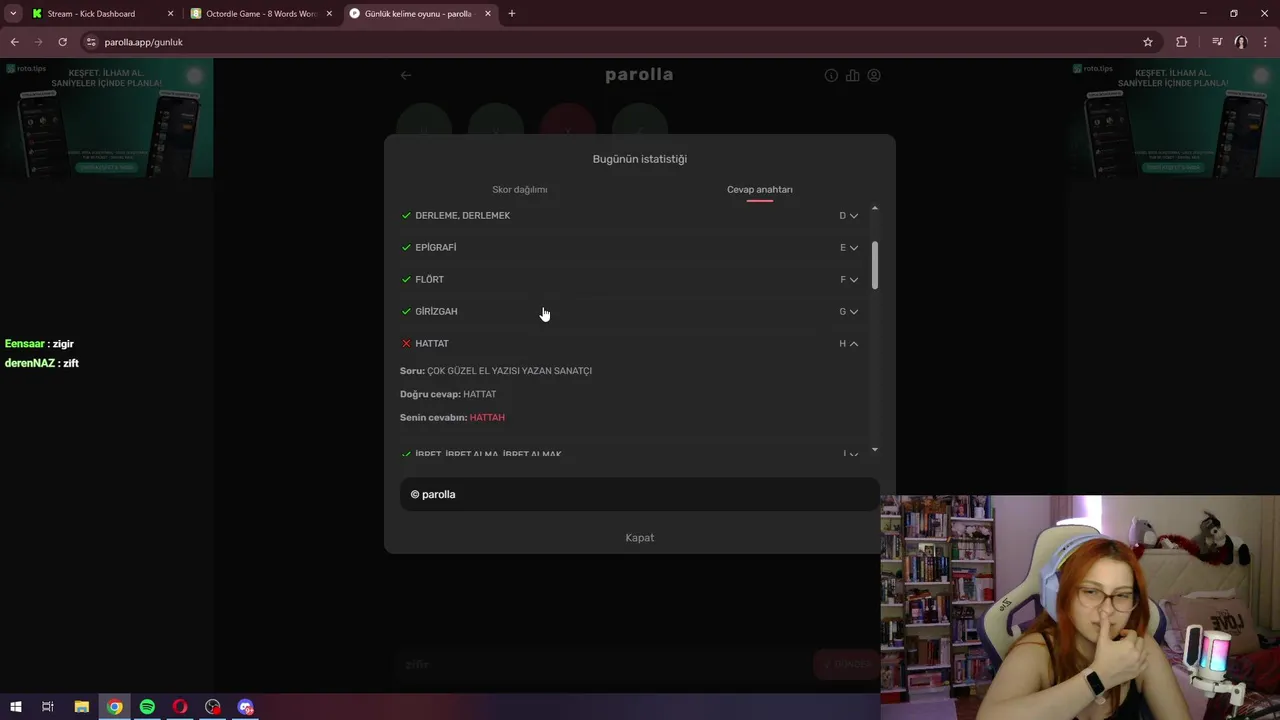
Task: Open the Chrome extensions menu
Action: (1182, 42)
